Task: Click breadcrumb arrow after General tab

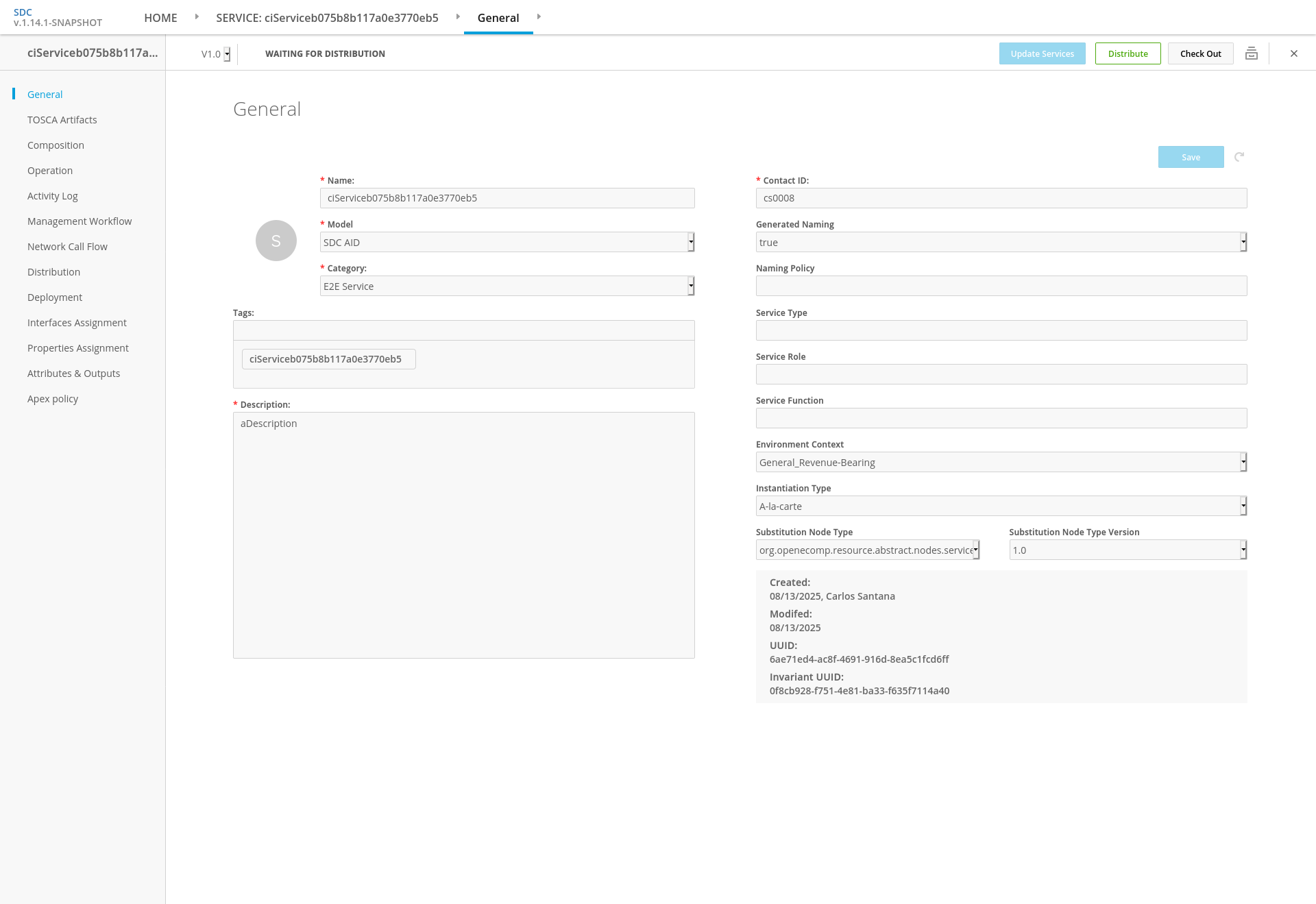Action: click(x=539, y=17)
